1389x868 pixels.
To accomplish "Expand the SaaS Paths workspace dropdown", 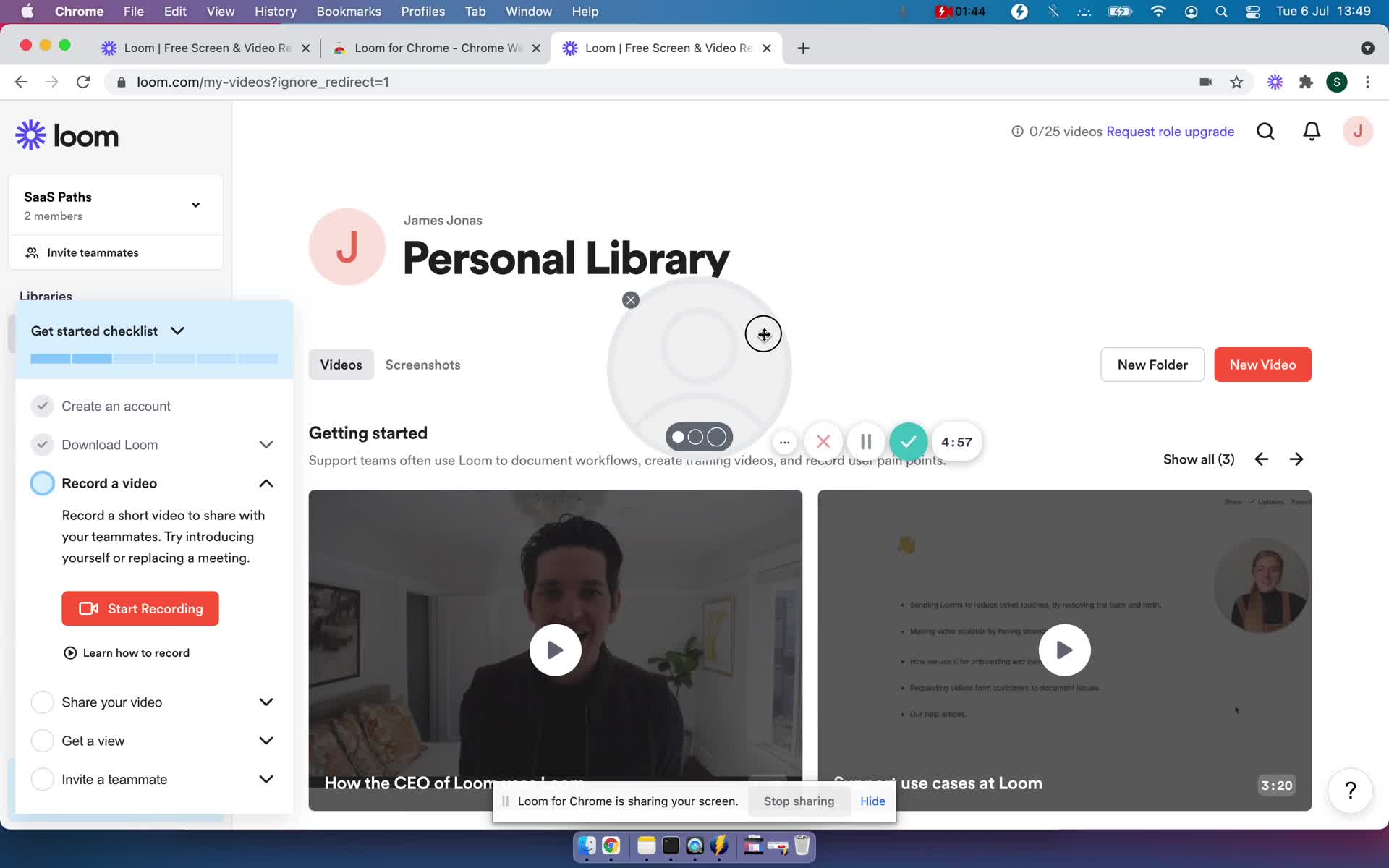I will tap(195, 205).
